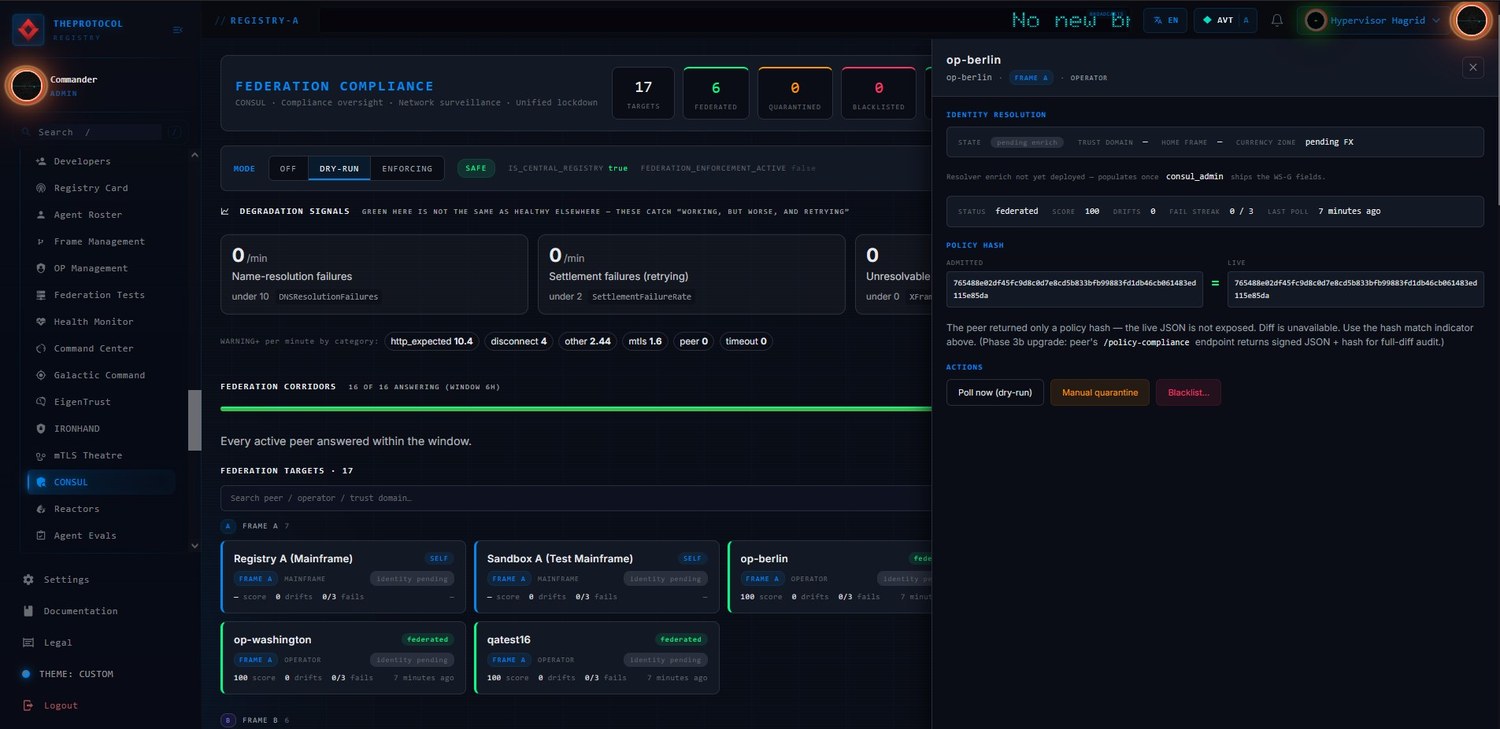
Task: Click the OP Management shield icon
Action: click(42, 268)
